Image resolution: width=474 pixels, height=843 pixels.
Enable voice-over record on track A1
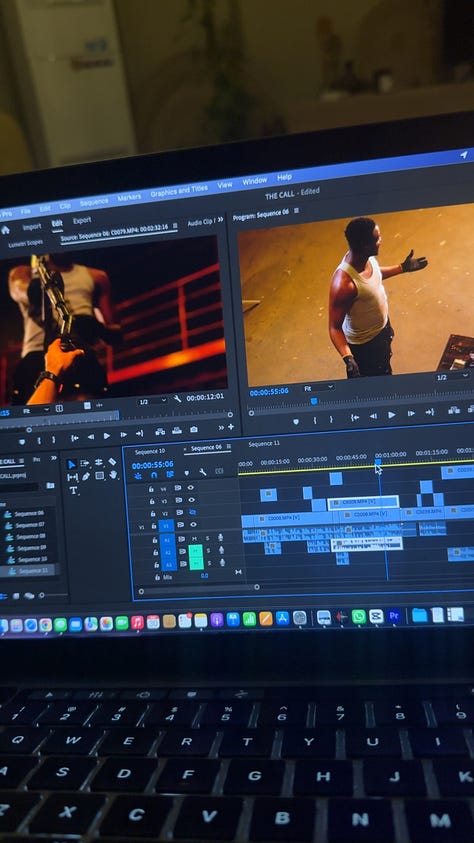[220, 537]
